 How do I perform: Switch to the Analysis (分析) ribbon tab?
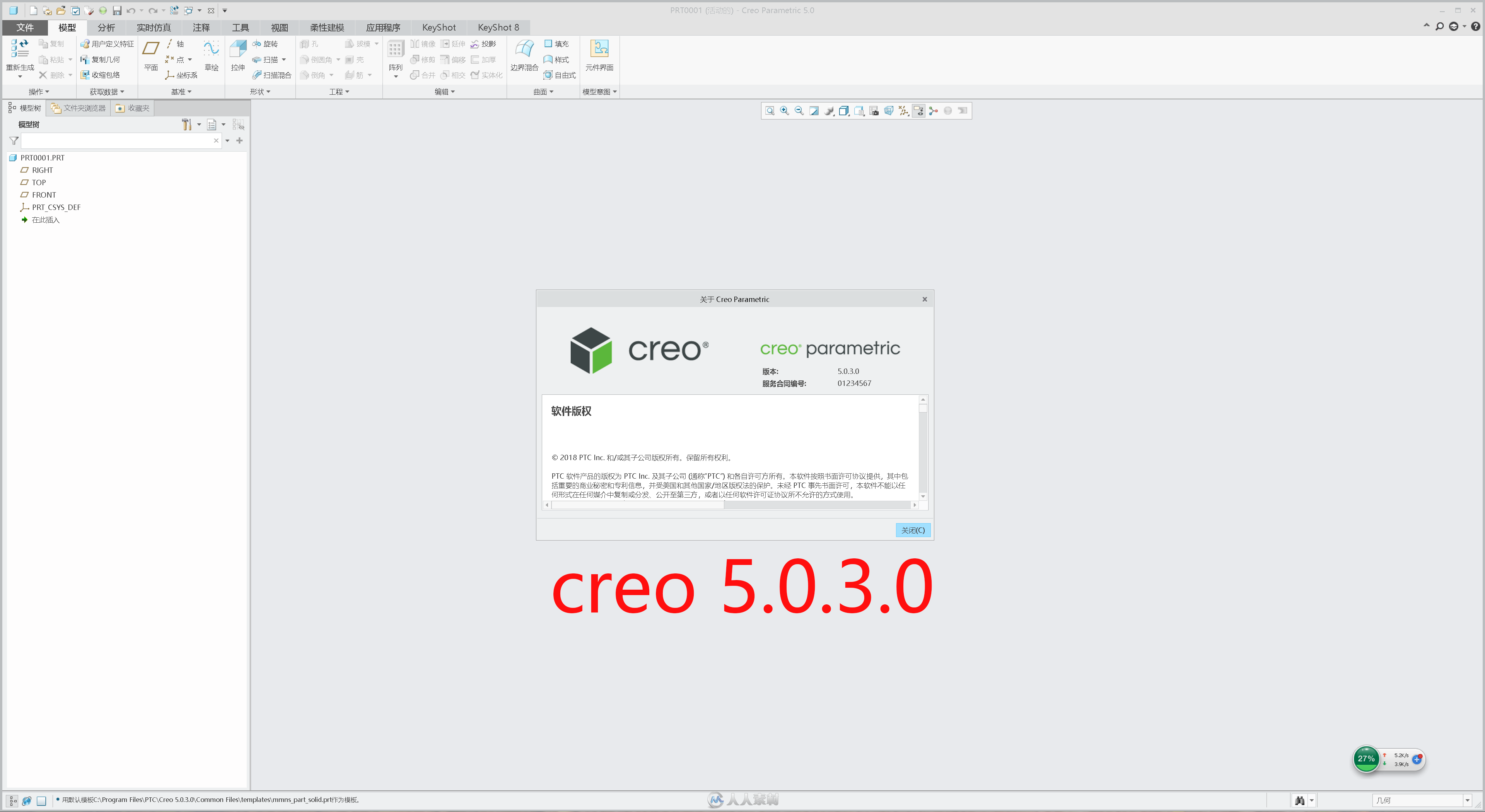click(106, 27)
